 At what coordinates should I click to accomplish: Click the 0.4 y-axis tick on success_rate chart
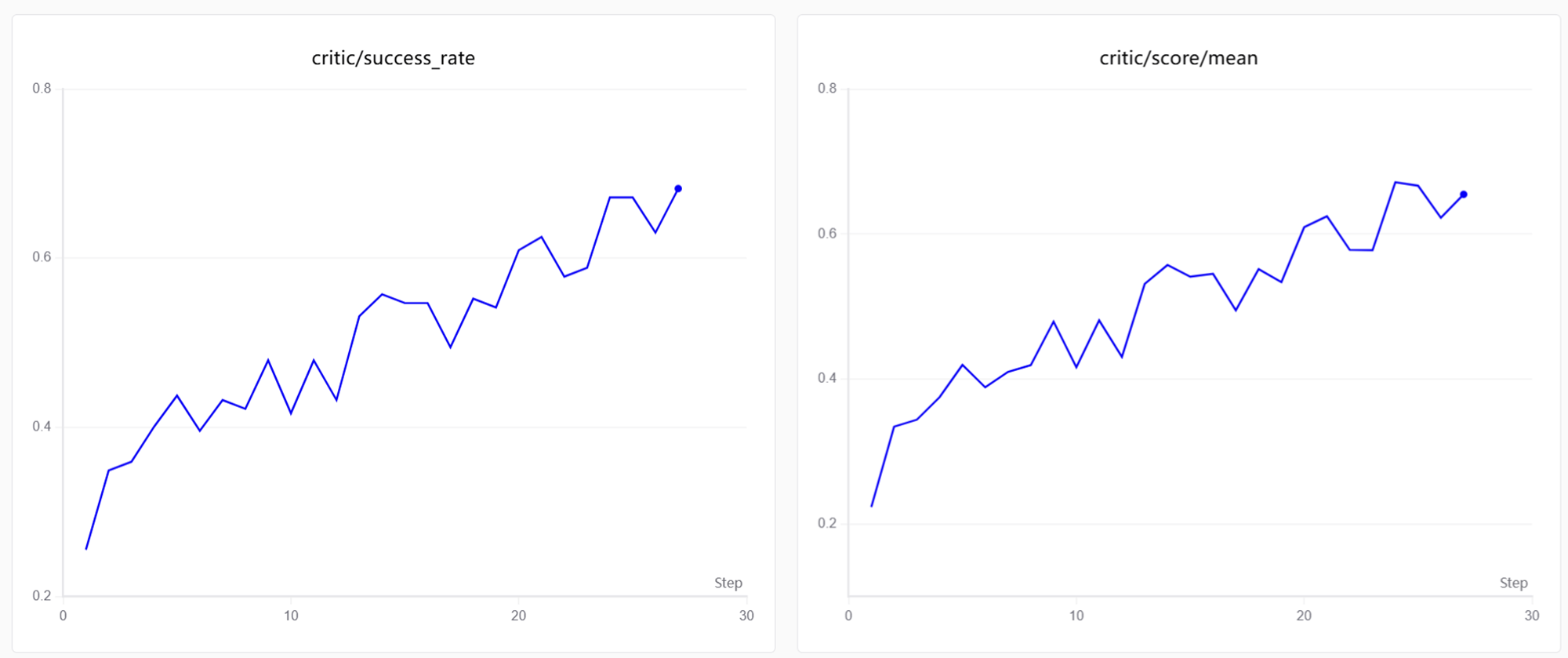(42, 427)
